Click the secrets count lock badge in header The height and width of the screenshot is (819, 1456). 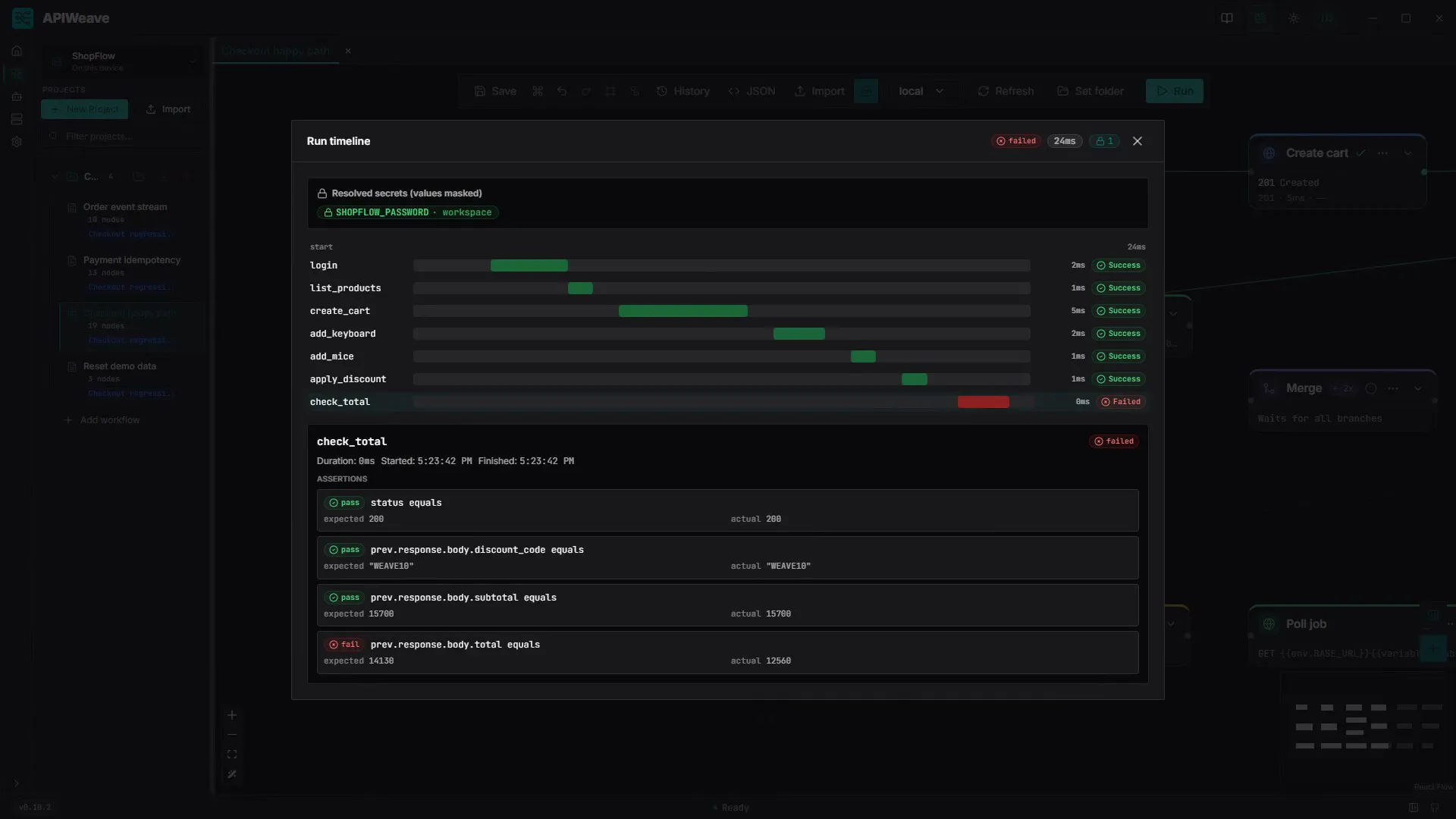pos(1104,141)
